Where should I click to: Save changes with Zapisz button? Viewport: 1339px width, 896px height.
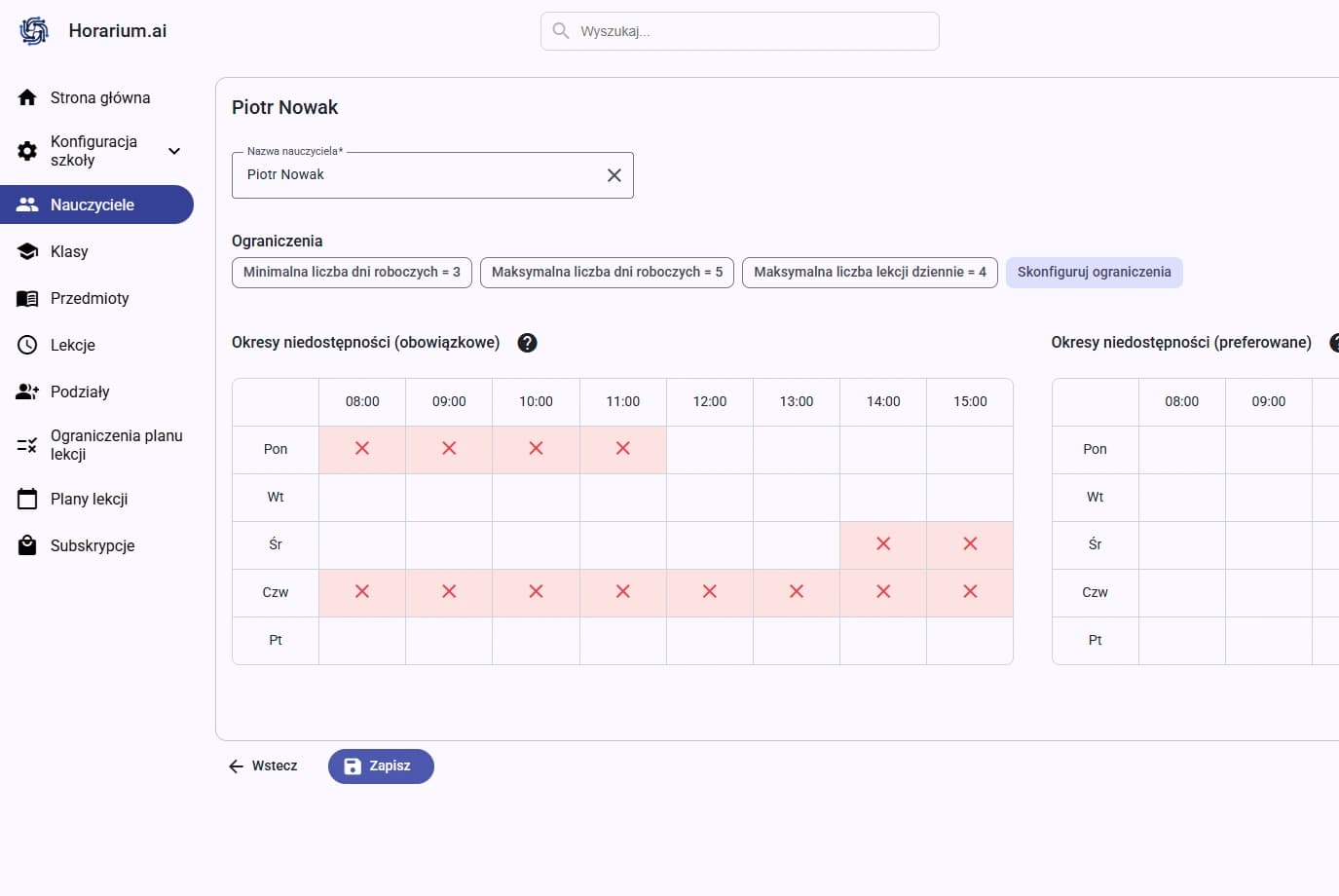[381, 766]
